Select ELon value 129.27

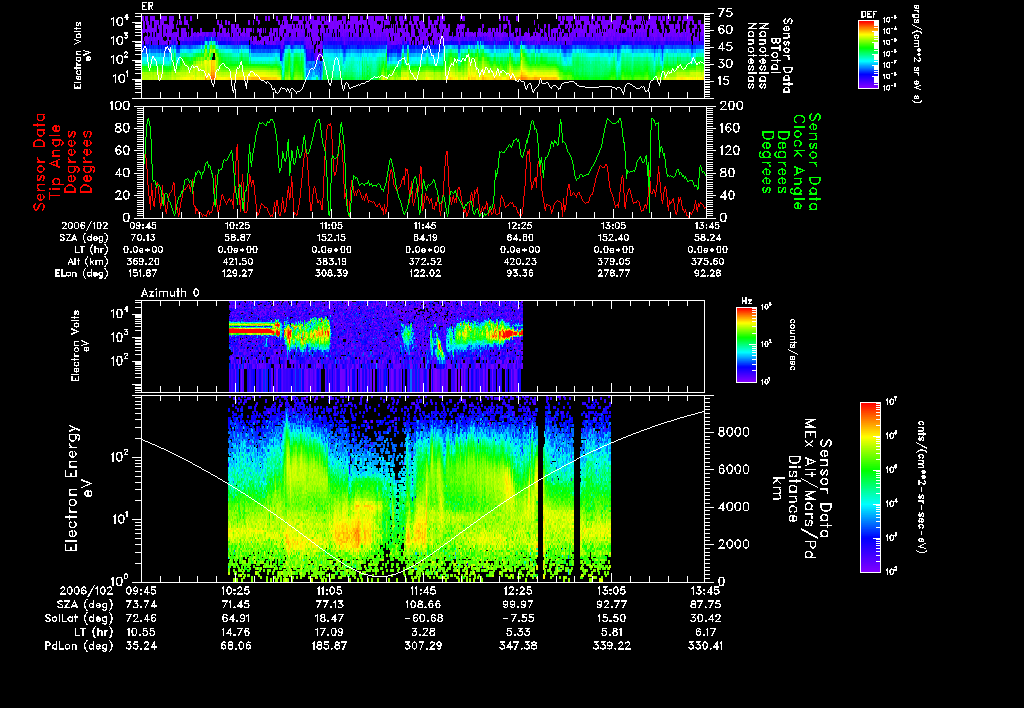(x=238, y=273)
